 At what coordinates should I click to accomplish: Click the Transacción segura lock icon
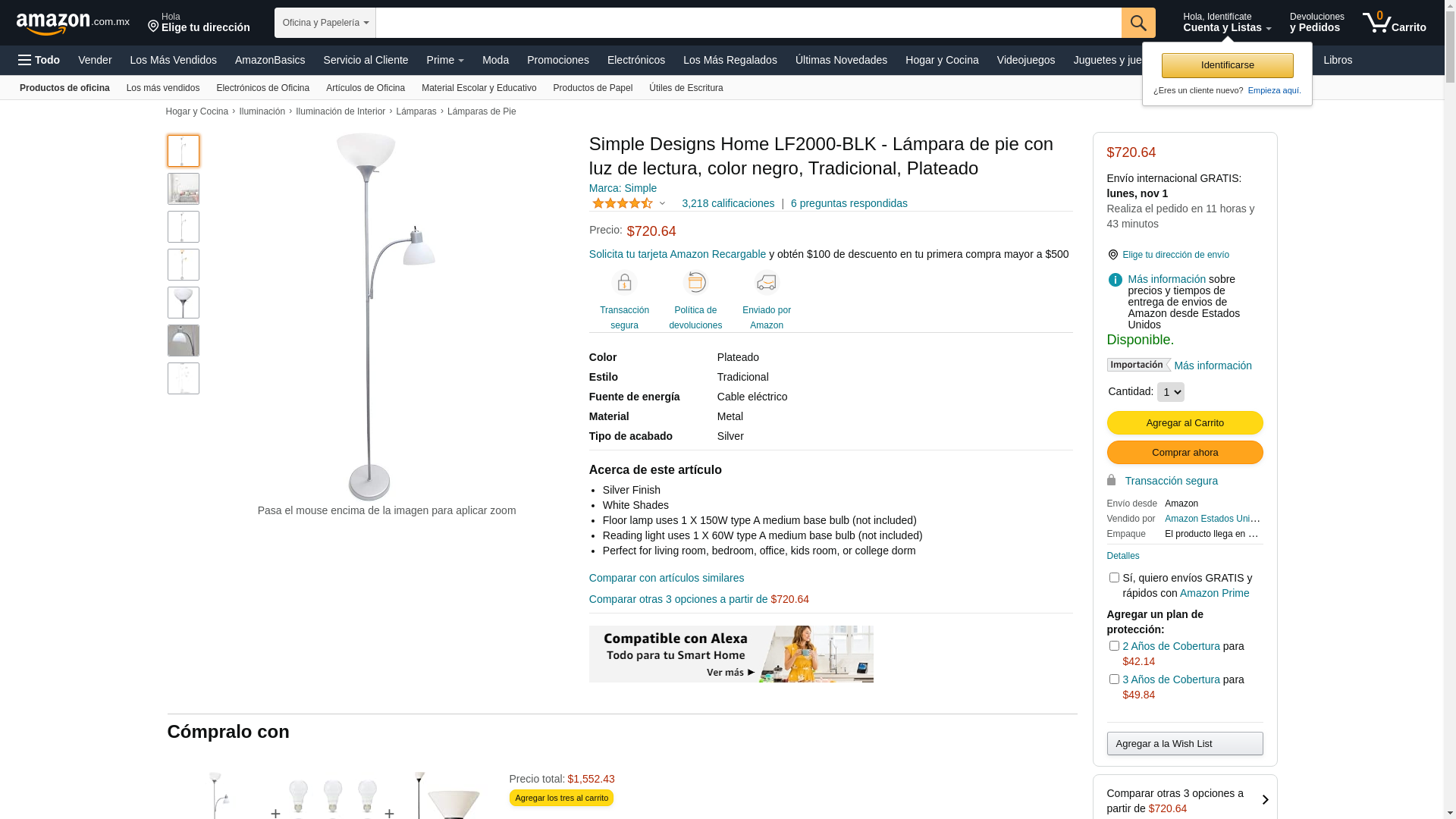point(624,283)
